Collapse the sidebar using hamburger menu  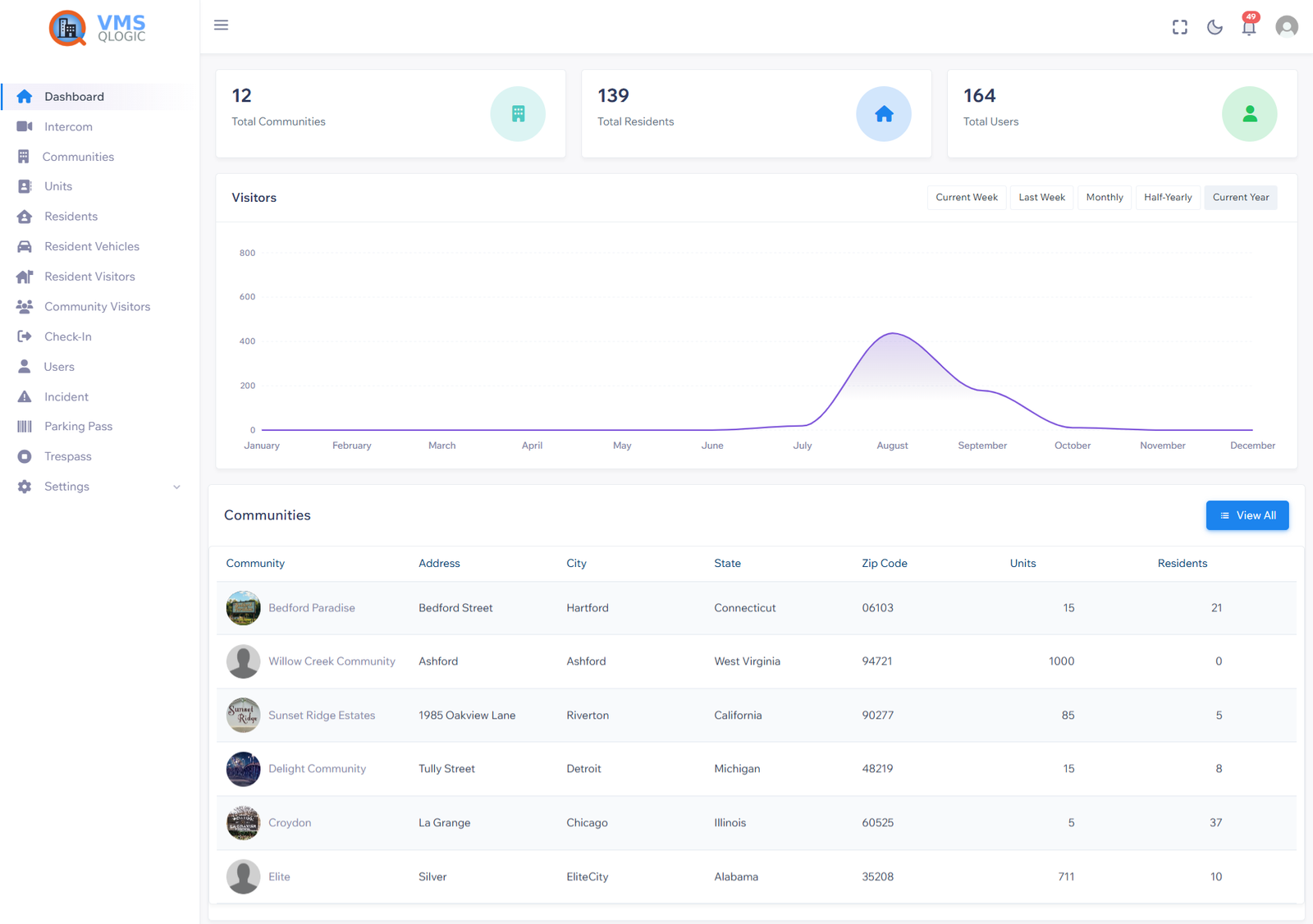[221, 25]
